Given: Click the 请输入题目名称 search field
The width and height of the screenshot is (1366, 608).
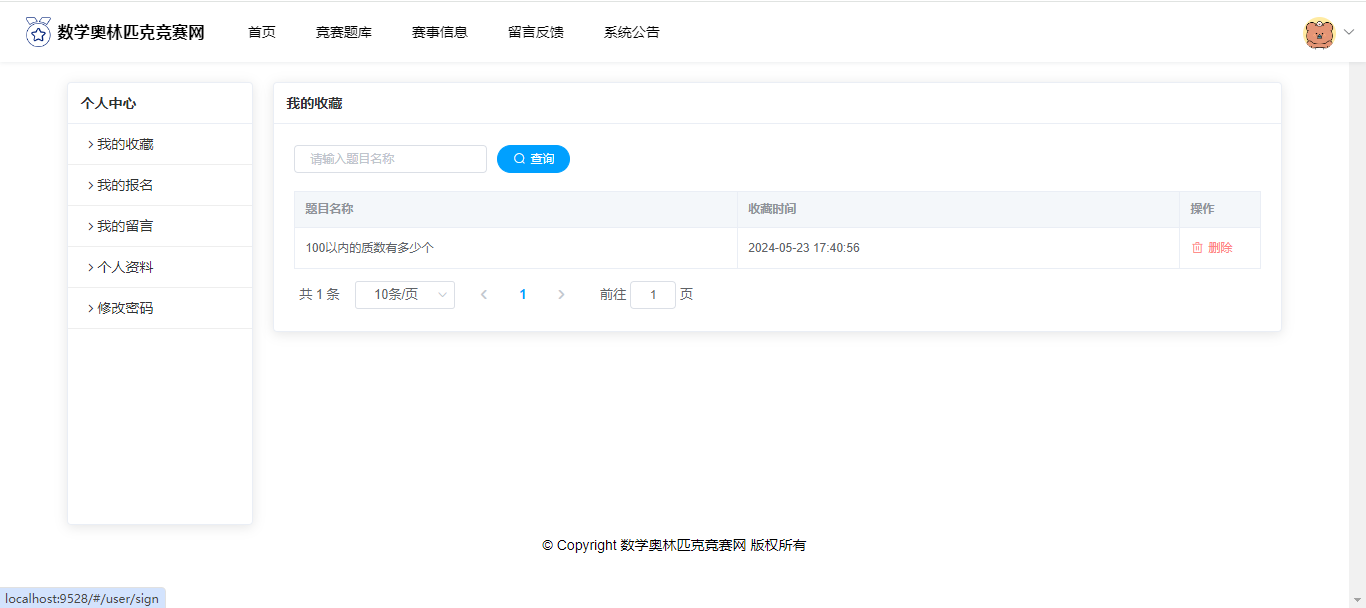Looking at the screenshot, I should click(x=390, y=159).
